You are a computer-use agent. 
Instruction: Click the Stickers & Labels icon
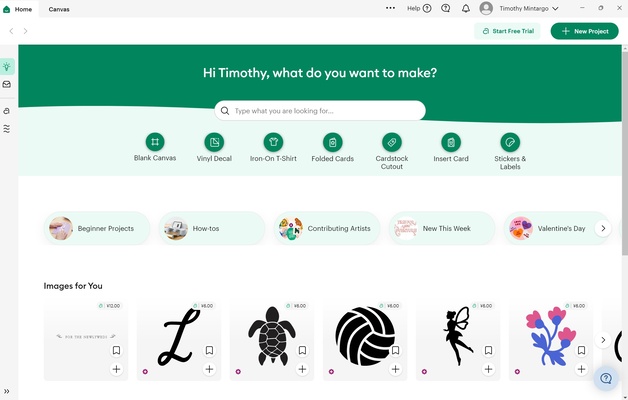[x=510, y=142]
